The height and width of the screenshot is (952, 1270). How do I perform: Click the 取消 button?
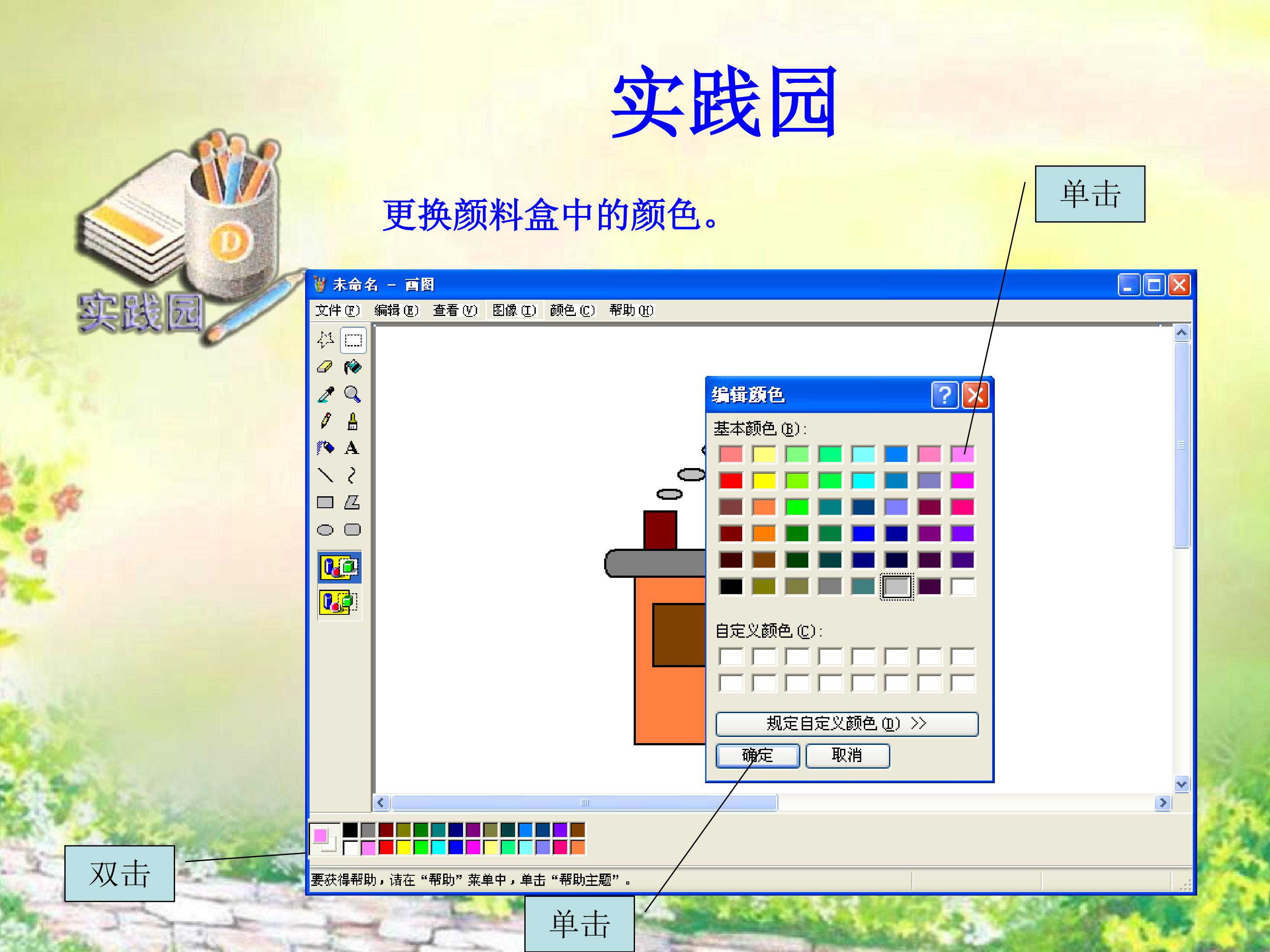tap(848, 755)
